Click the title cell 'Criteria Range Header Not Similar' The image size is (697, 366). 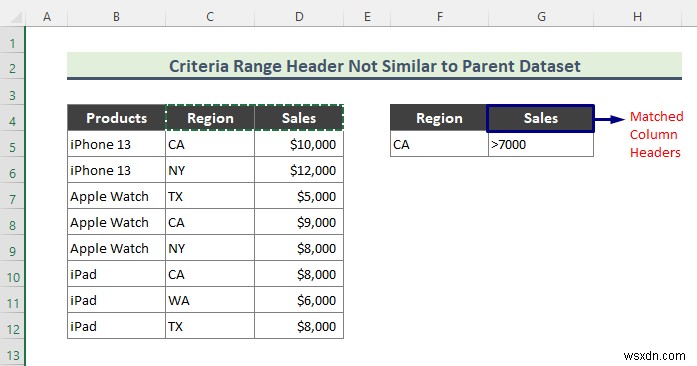[x=374, y=66]
